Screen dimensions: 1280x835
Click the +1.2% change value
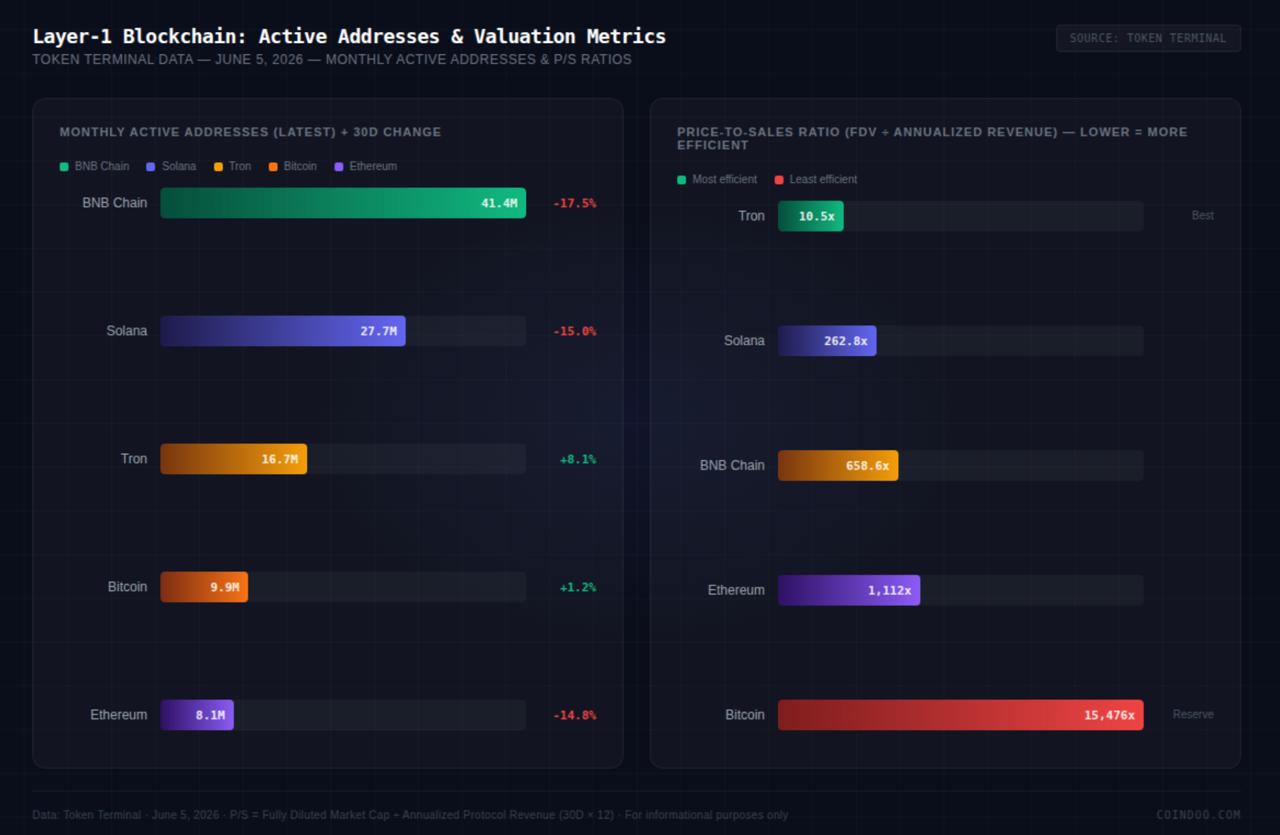[578, 587]
